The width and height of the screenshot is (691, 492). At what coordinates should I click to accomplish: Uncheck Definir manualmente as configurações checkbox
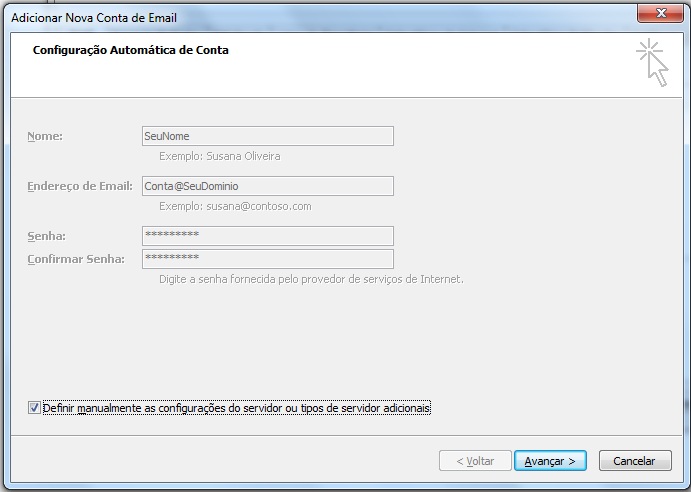click(34, 408)
